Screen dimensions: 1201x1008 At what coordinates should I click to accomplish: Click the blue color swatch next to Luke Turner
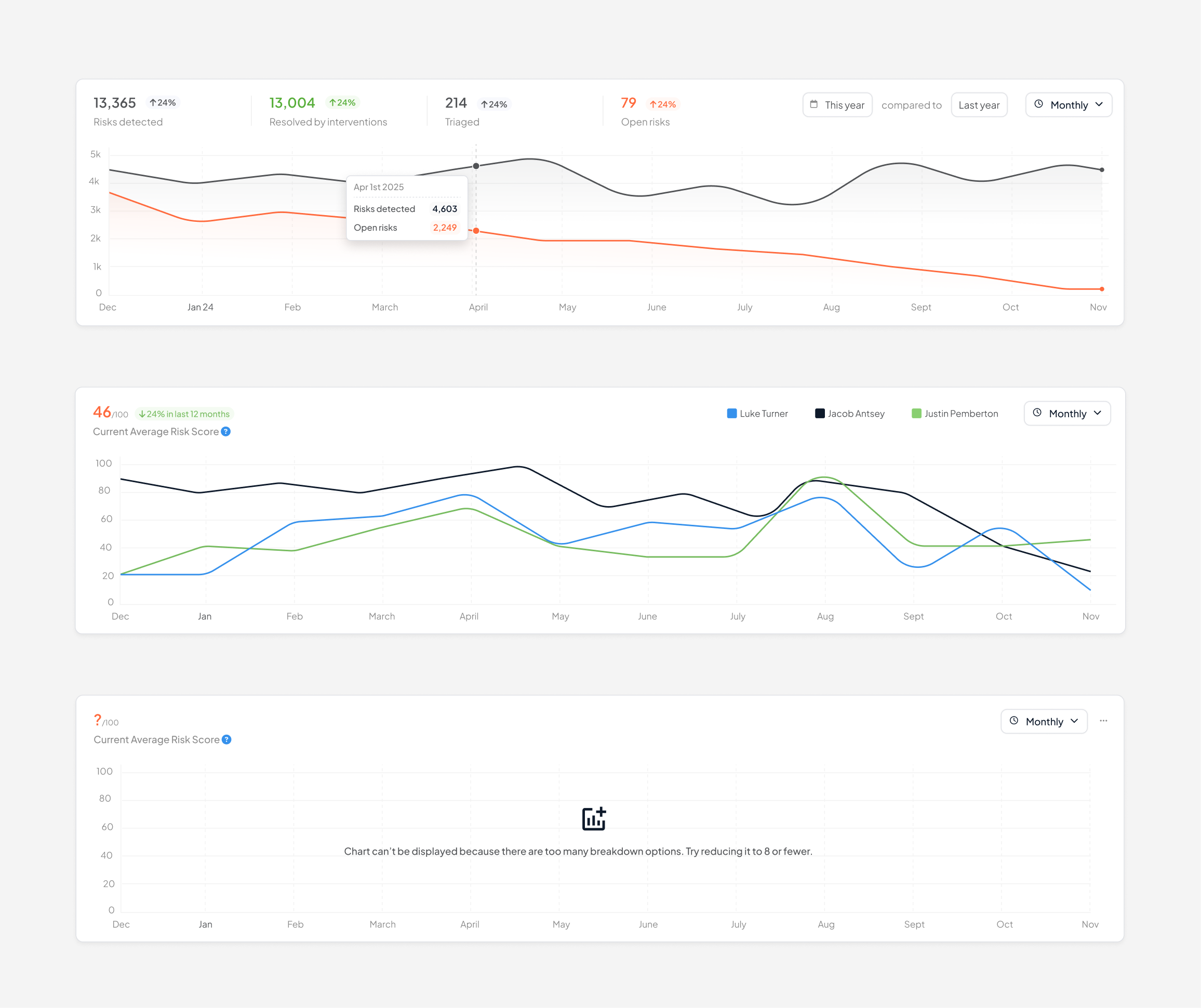(731, 413)
